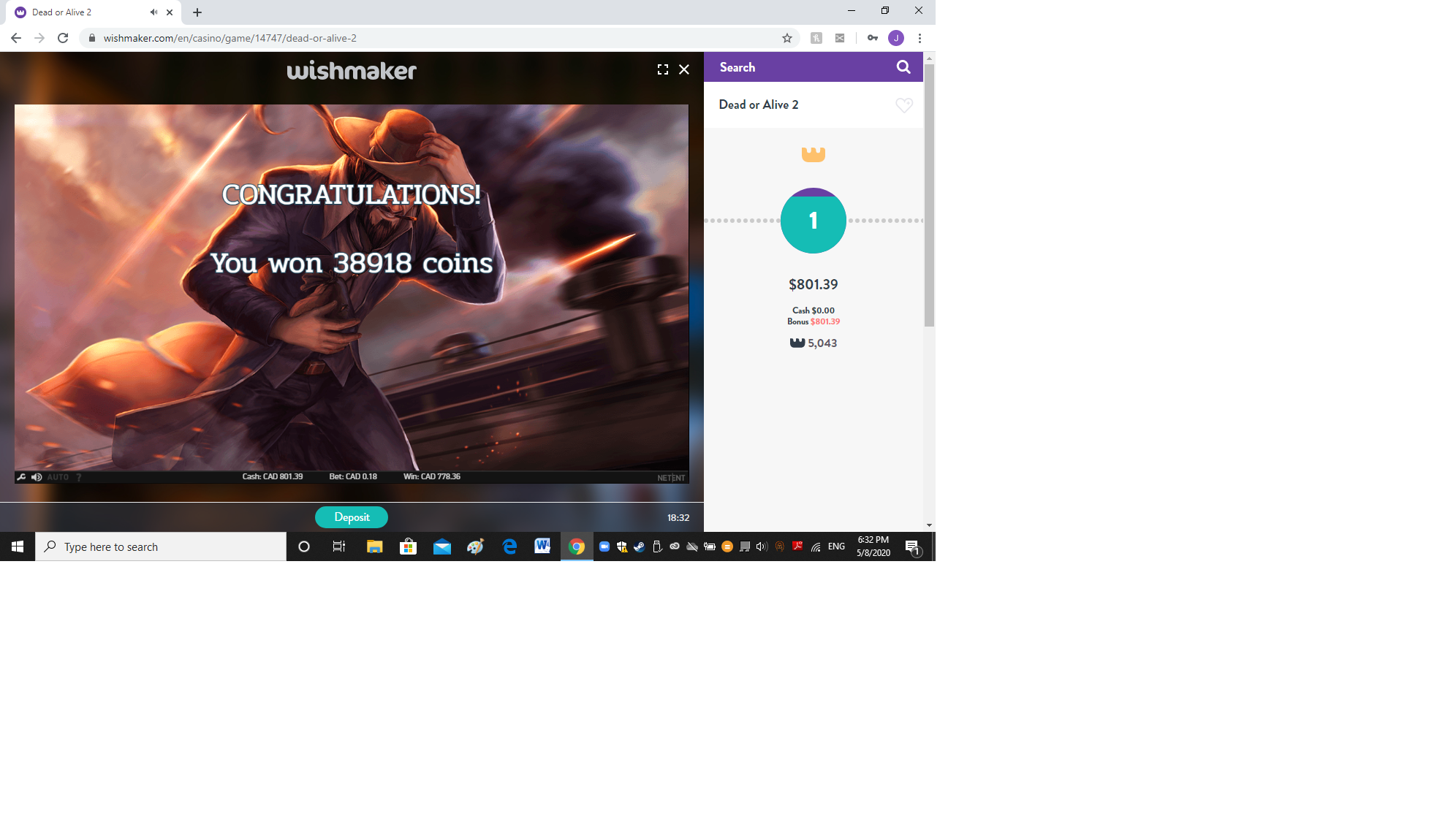The width and height of the screenshot is (1456, 819).
Task: Open Zoom tray icon
Action: click(x=604, y=546)
